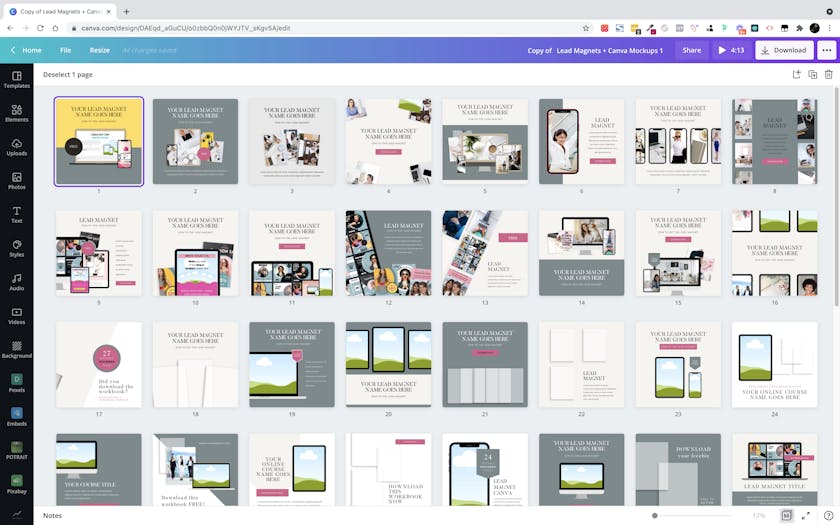This screenshot has width=840, height=525.
Task: Click the duplicate page icon
Action: [x=812, y=74]
